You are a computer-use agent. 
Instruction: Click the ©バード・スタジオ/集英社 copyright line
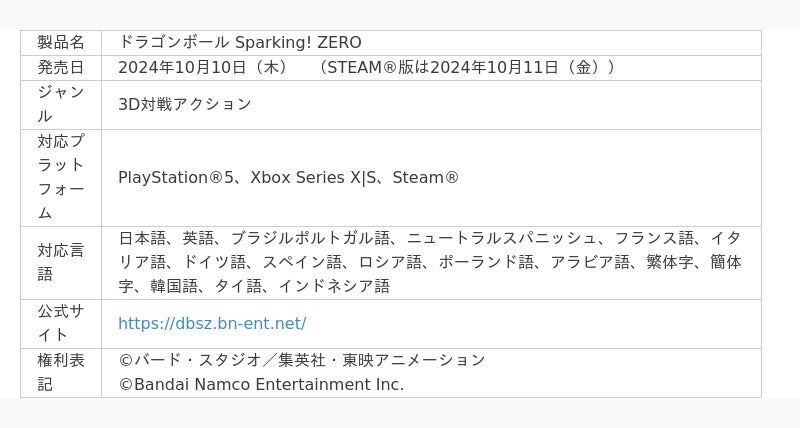(x=302, y=360)
